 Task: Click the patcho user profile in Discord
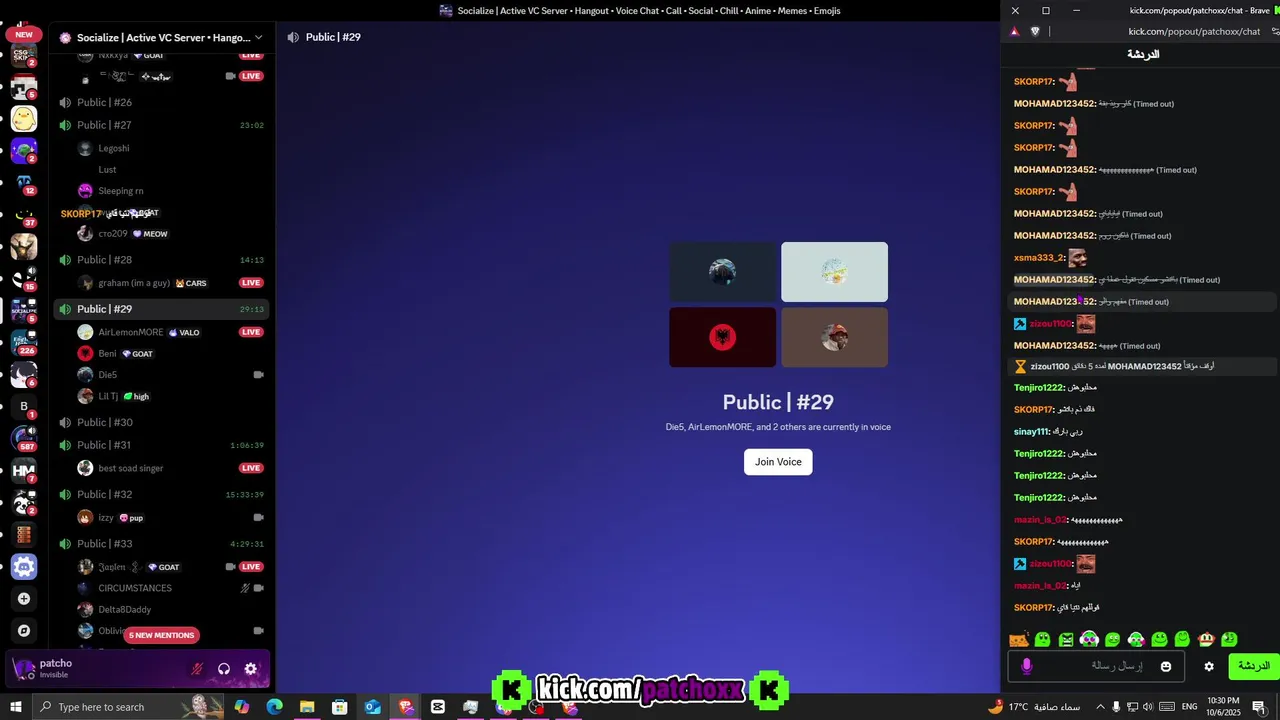(x=55, y=668)
